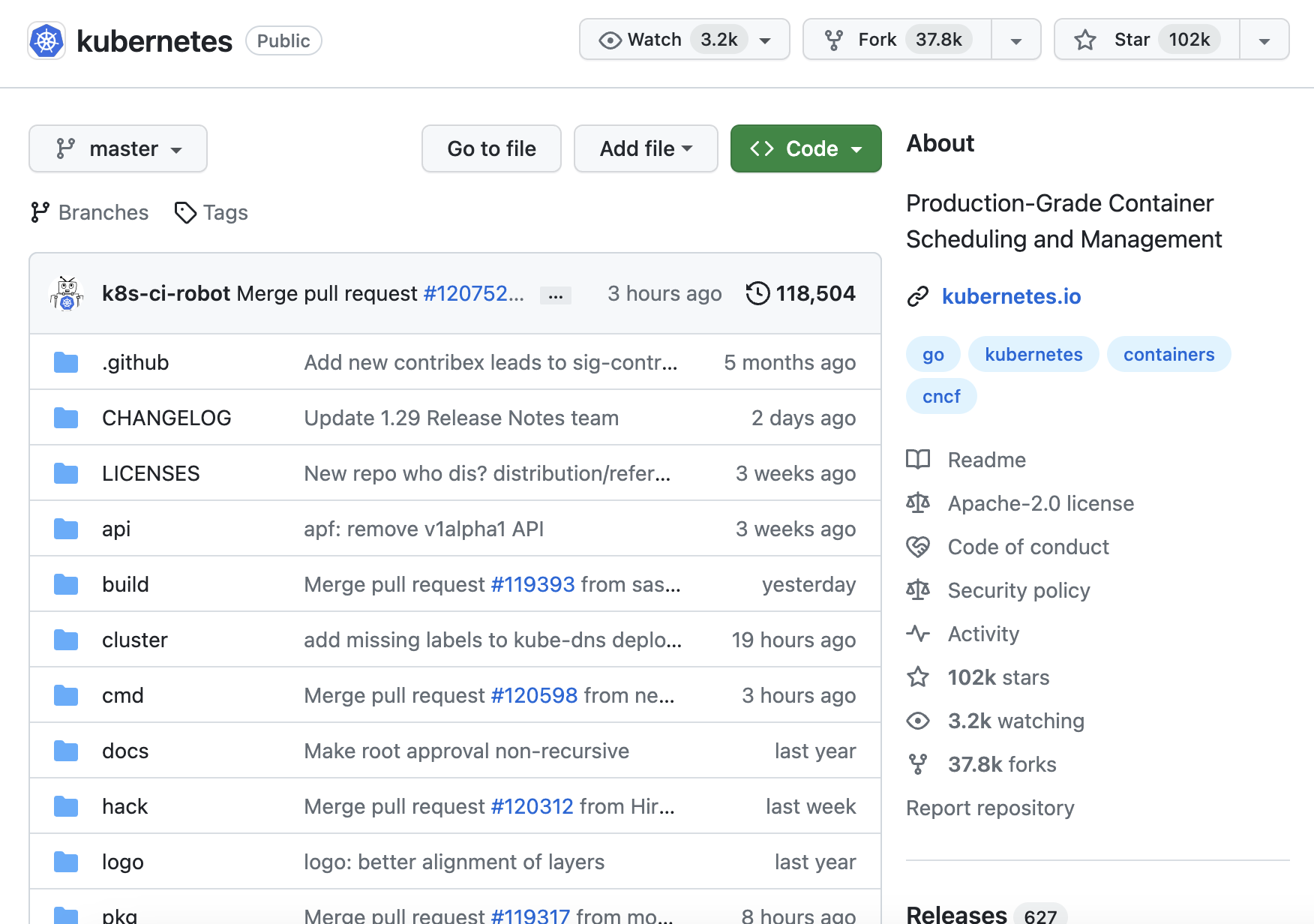Click the Kubernetes helm logo icon
The image size is (1314, 924).
[46, 40]
